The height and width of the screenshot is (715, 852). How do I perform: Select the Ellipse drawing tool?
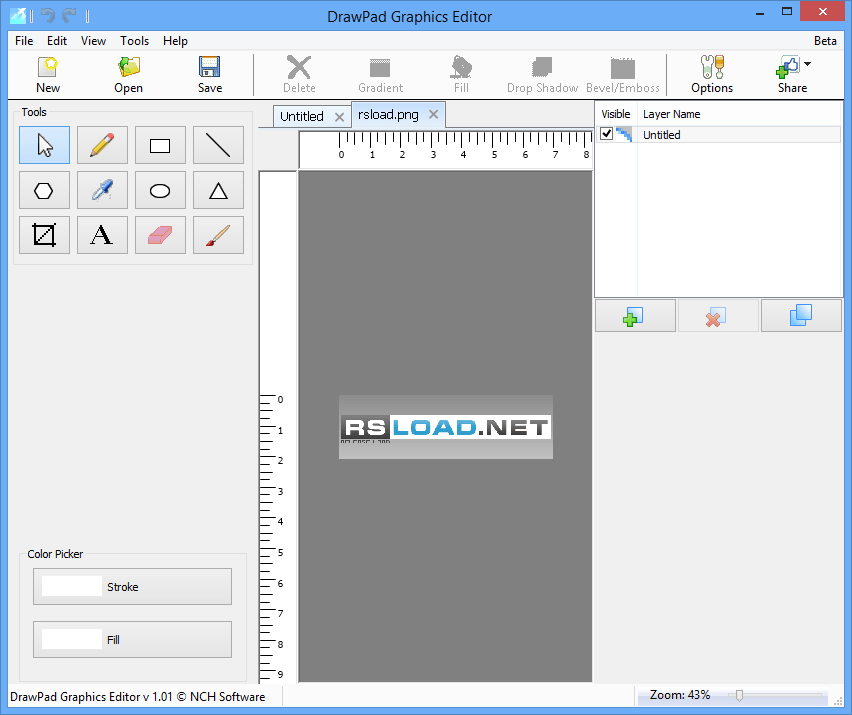tap(160, 190)
